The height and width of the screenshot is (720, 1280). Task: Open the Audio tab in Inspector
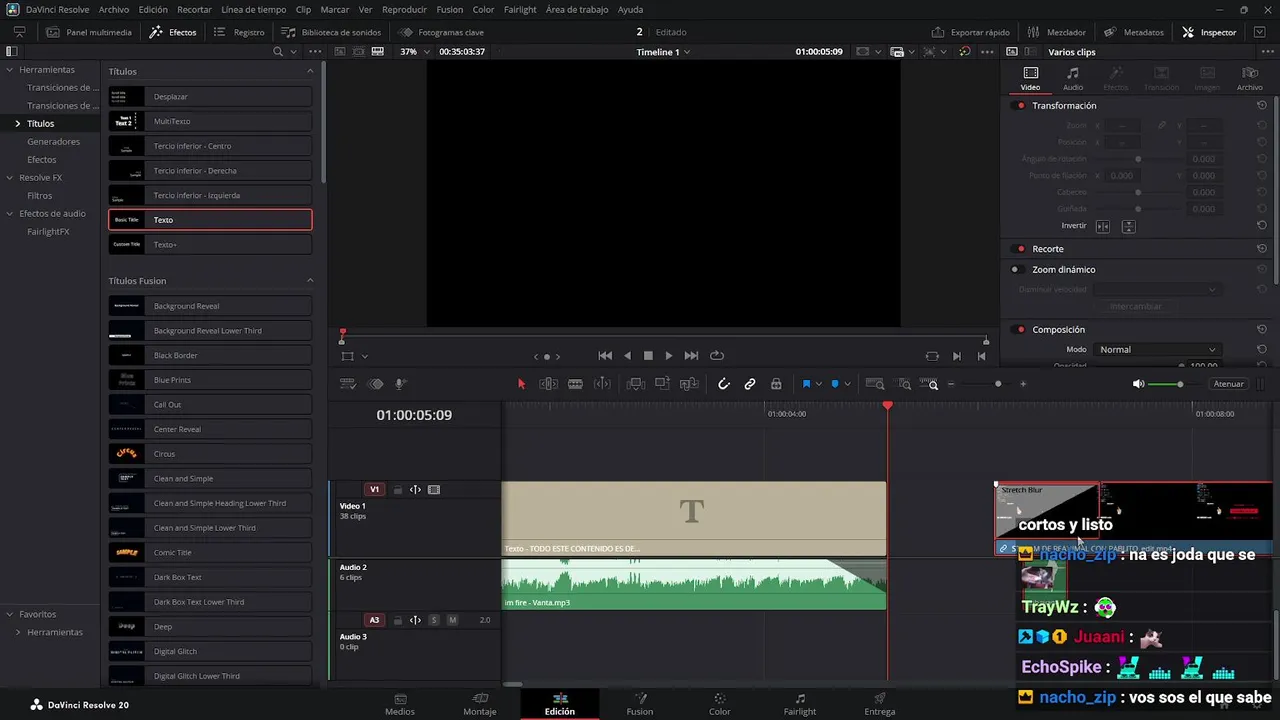point(1073,78)
